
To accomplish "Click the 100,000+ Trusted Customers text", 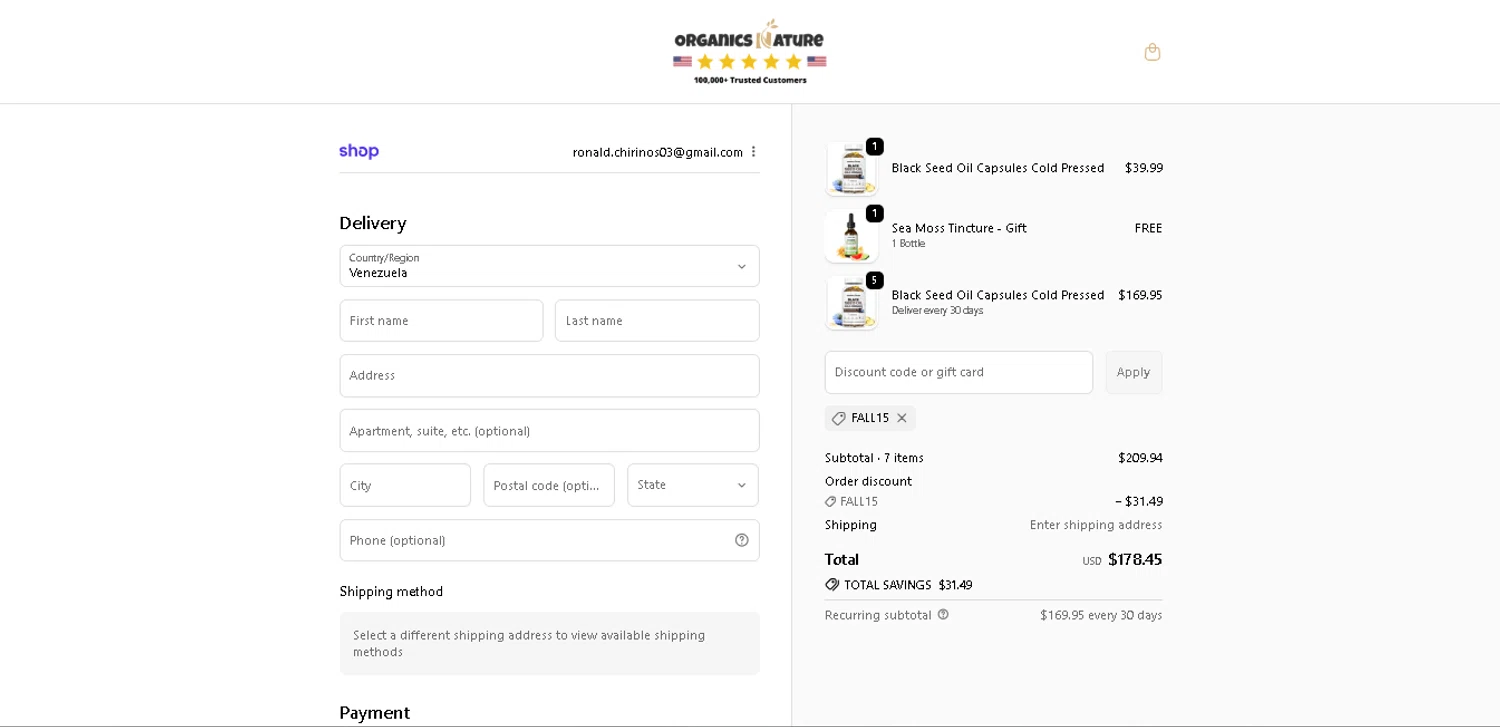I will coord(750,80).
